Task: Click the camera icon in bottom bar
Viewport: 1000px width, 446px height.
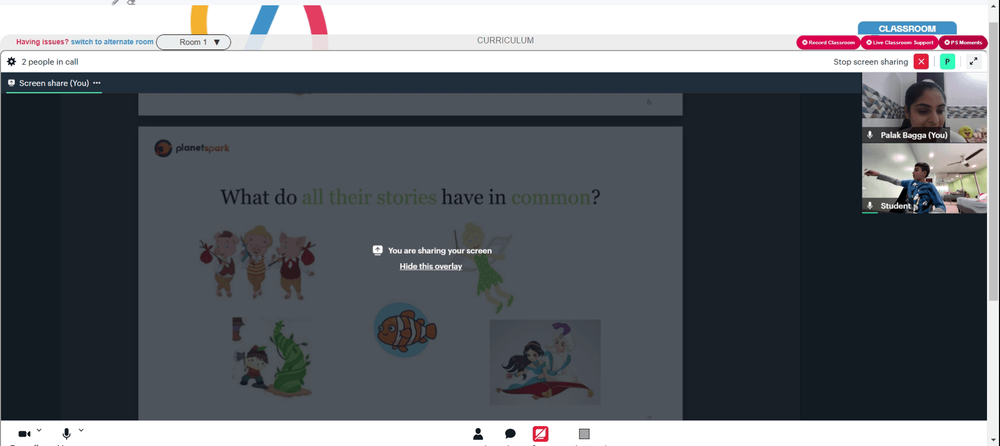Action: [24, 434]
